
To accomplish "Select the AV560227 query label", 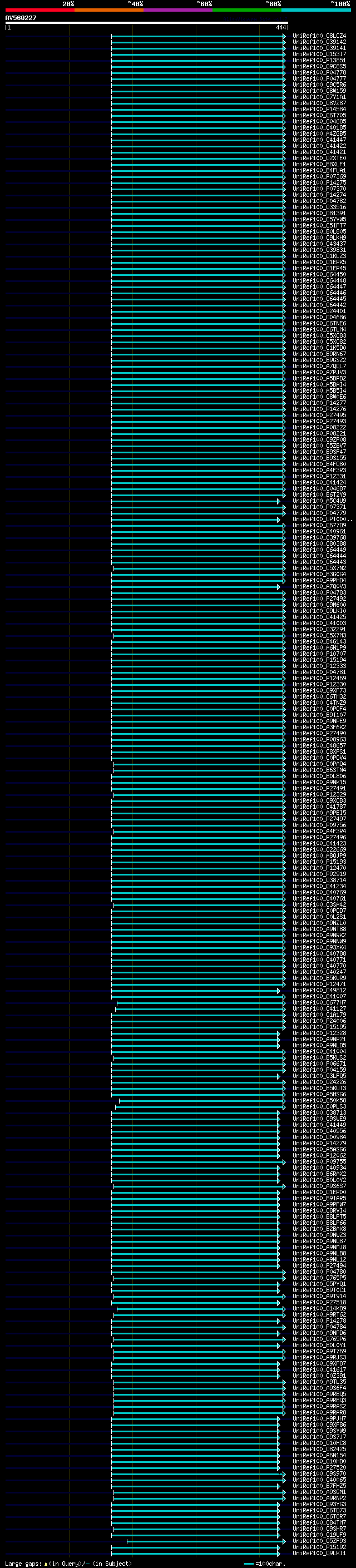I will tap(21, 18).
